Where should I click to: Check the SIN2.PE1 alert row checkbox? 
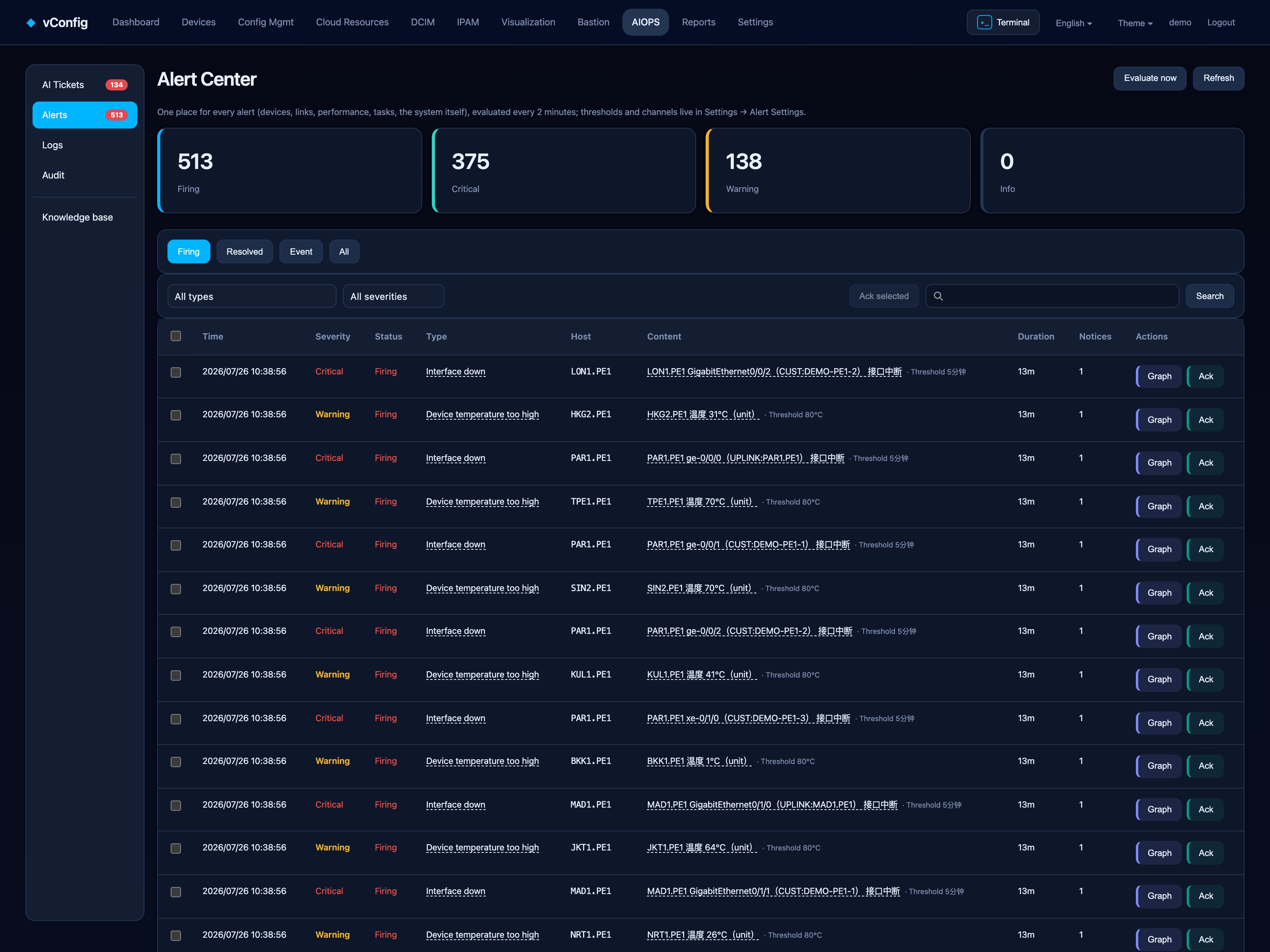click(176, 589)
